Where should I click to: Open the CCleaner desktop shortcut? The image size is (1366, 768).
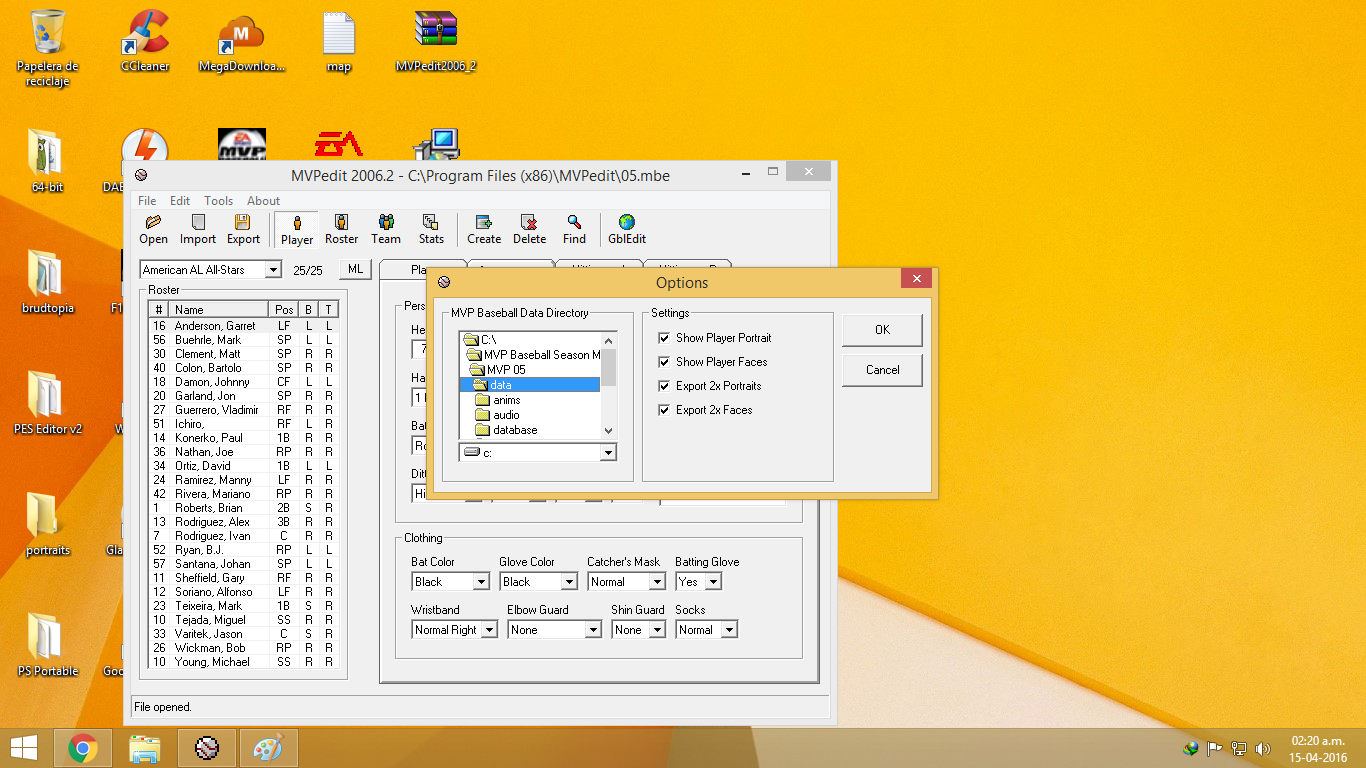point(145,41)
